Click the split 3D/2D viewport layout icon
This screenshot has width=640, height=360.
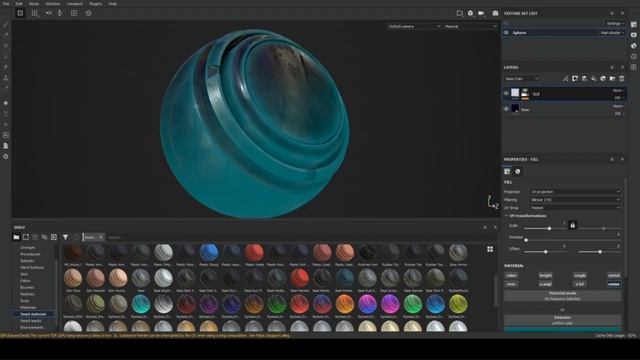point(35,13)
